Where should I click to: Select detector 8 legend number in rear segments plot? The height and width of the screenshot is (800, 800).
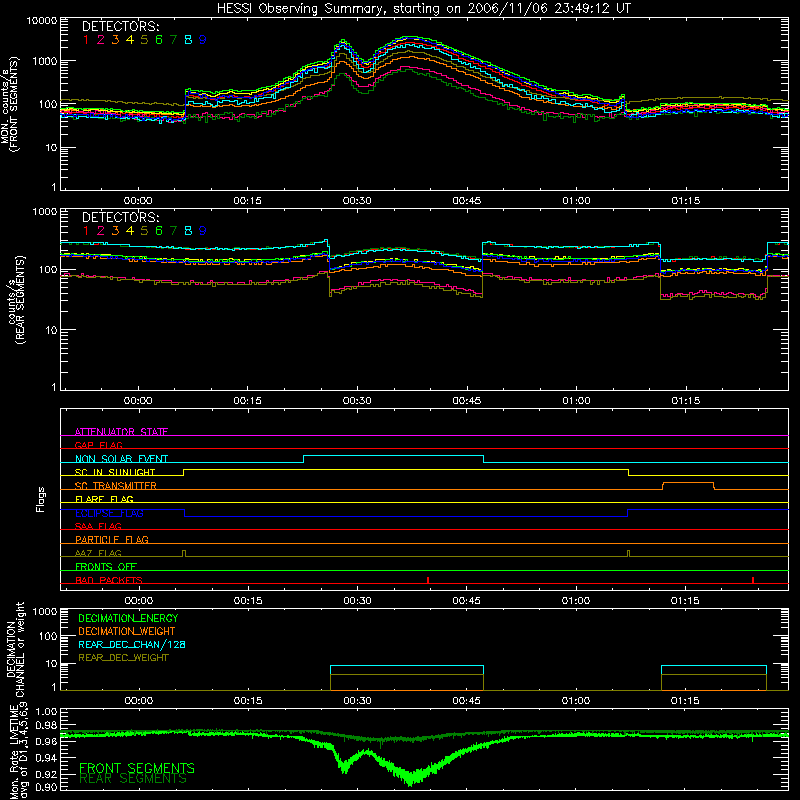(188, 231)
